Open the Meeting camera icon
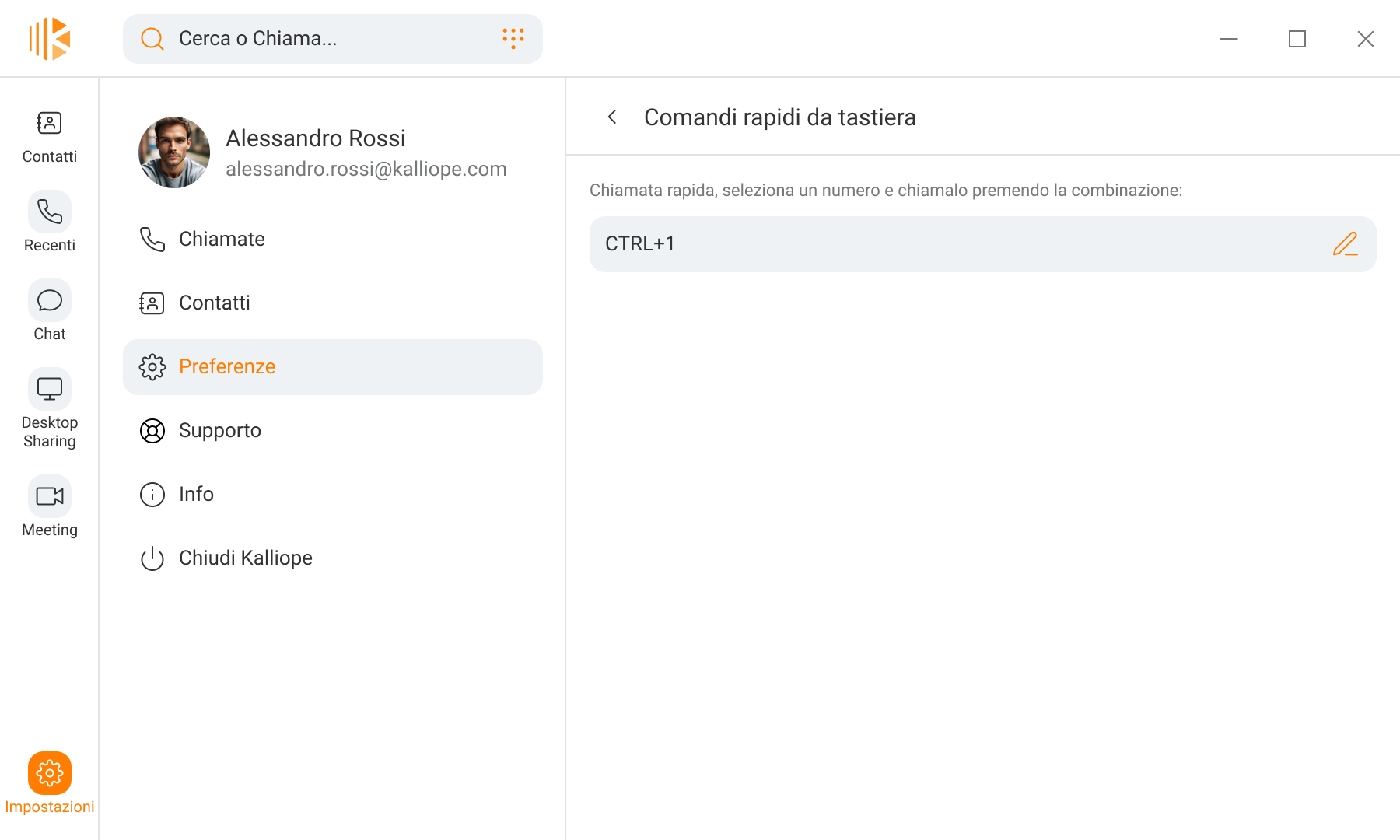Viewport: 1400px width, 840px height. pyautogui.click(x=50, y=496)
